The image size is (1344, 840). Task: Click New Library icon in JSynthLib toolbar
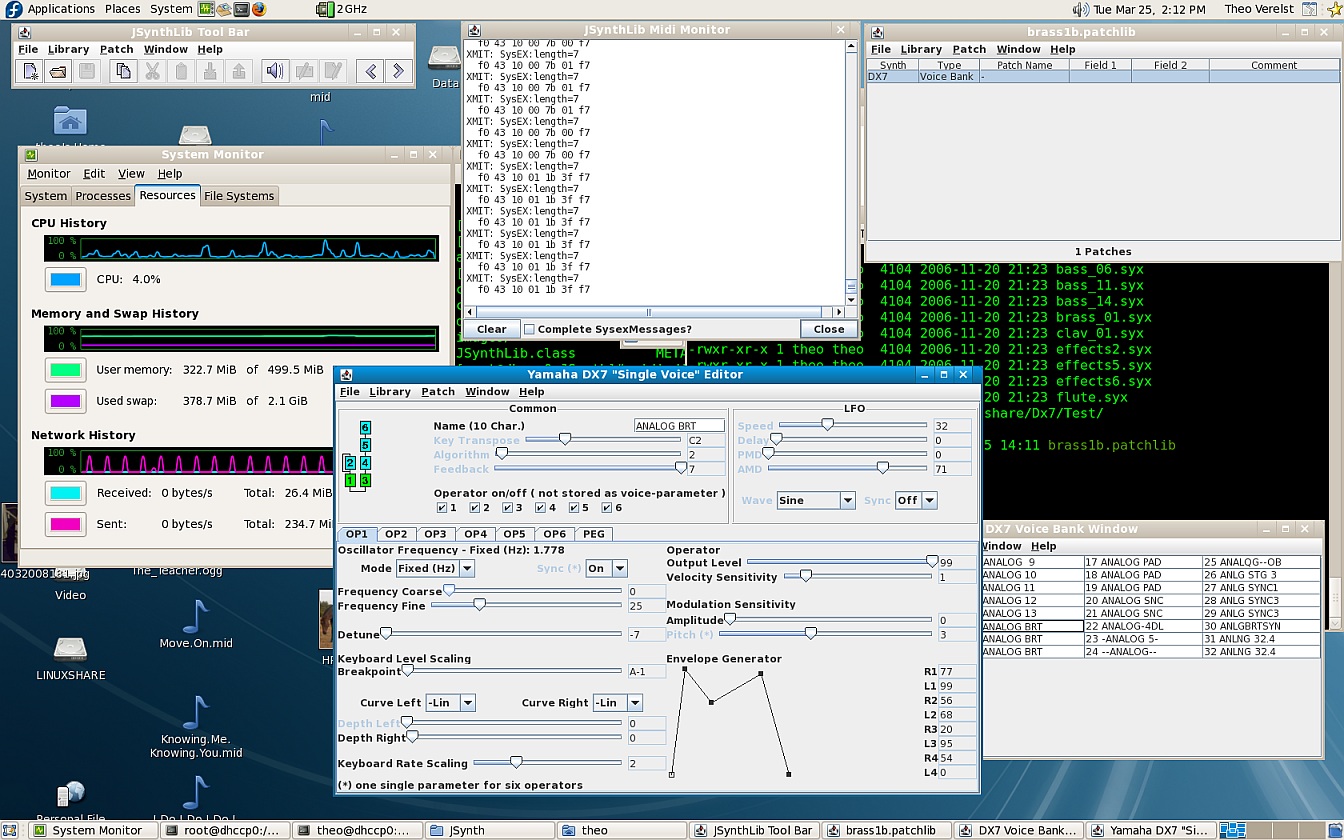(31, 71)
